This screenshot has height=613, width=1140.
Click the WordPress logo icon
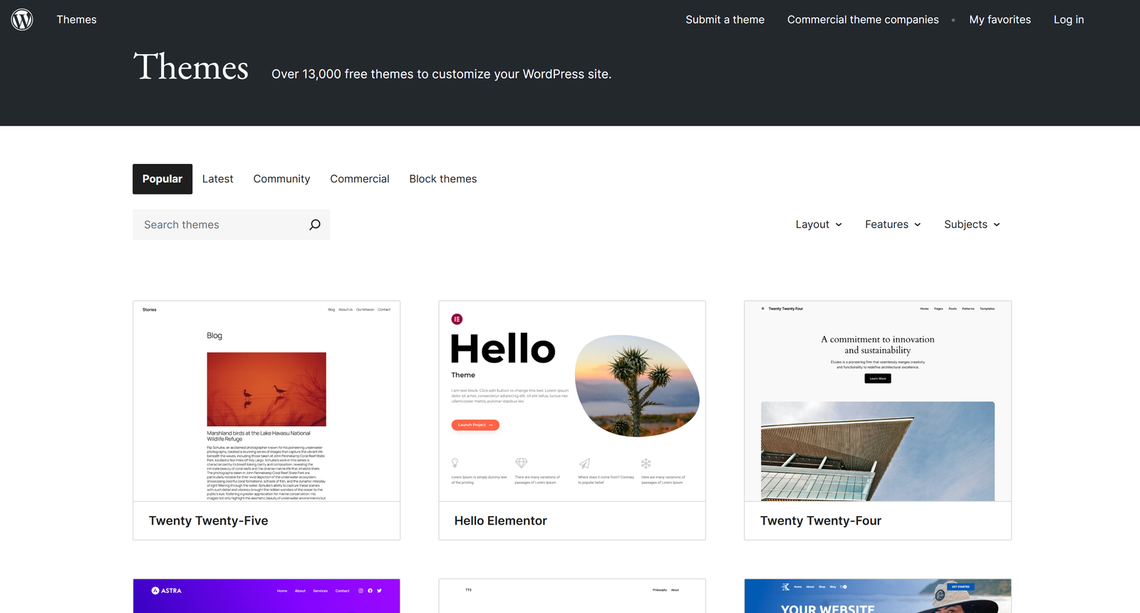(x=22, y=20)
